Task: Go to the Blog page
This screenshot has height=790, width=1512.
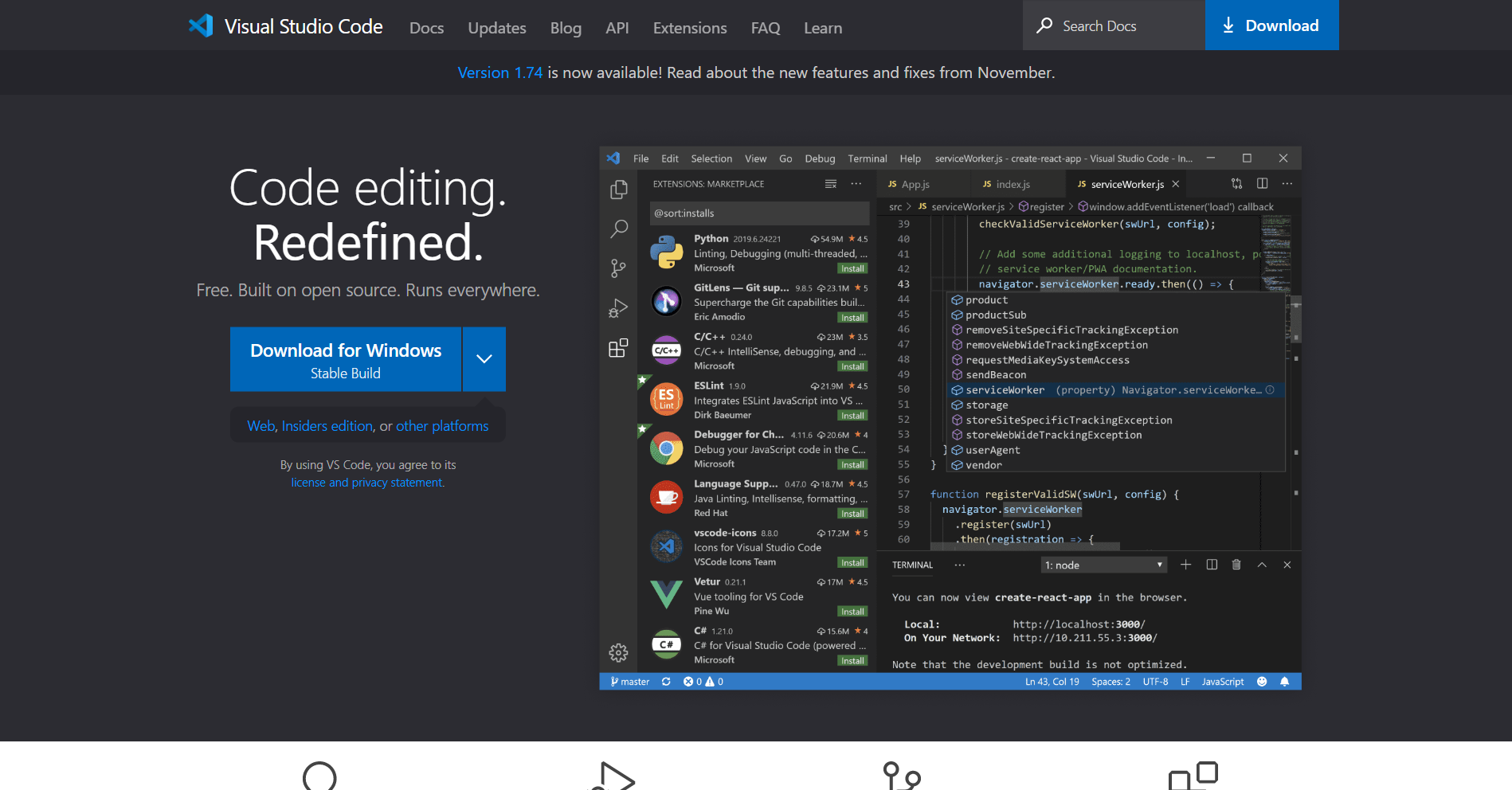Action: pyautogui.click(x=566, y=28)
